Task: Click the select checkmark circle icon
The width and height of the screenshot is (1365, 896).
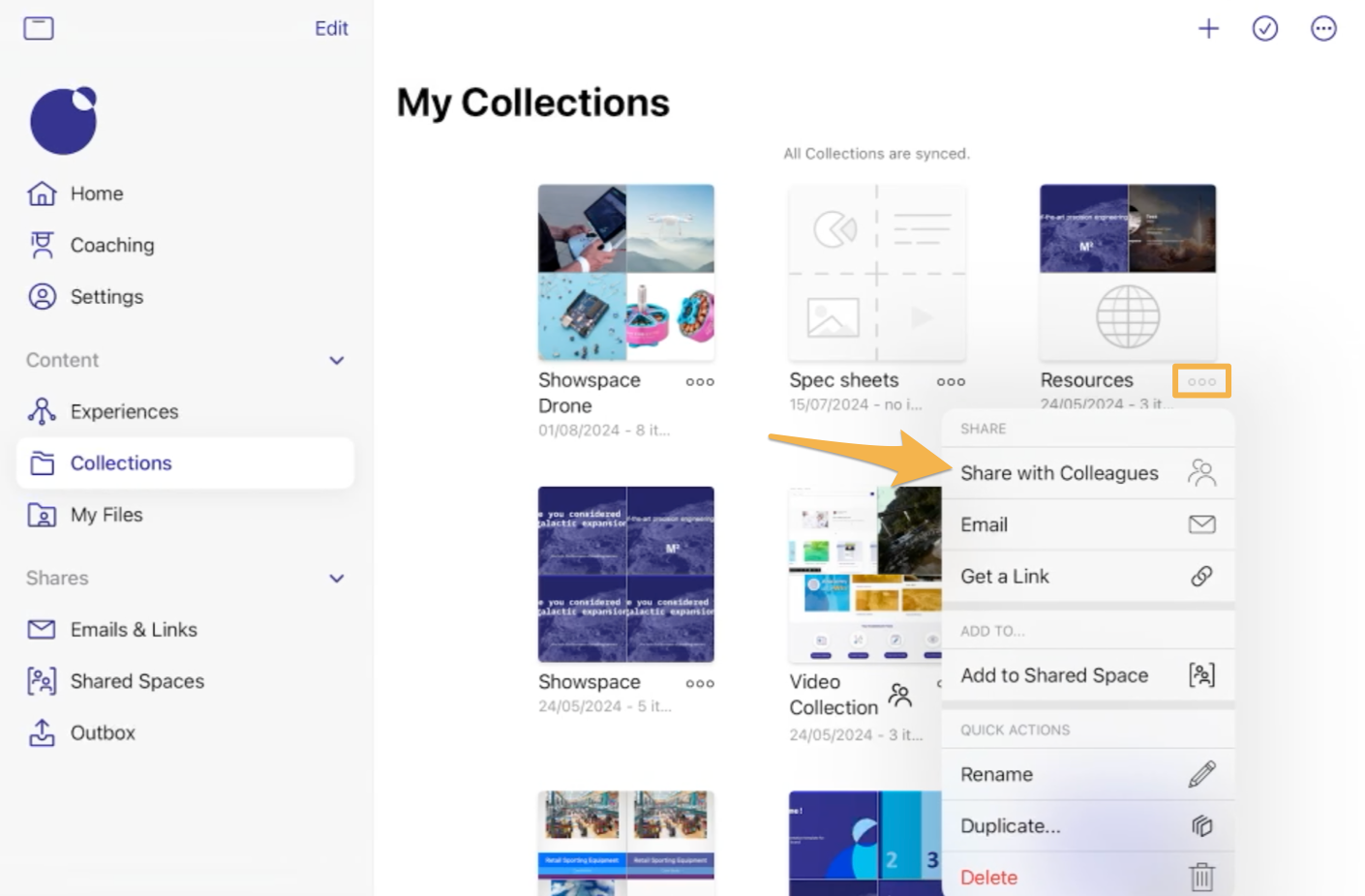Action: click(1265, 28)
